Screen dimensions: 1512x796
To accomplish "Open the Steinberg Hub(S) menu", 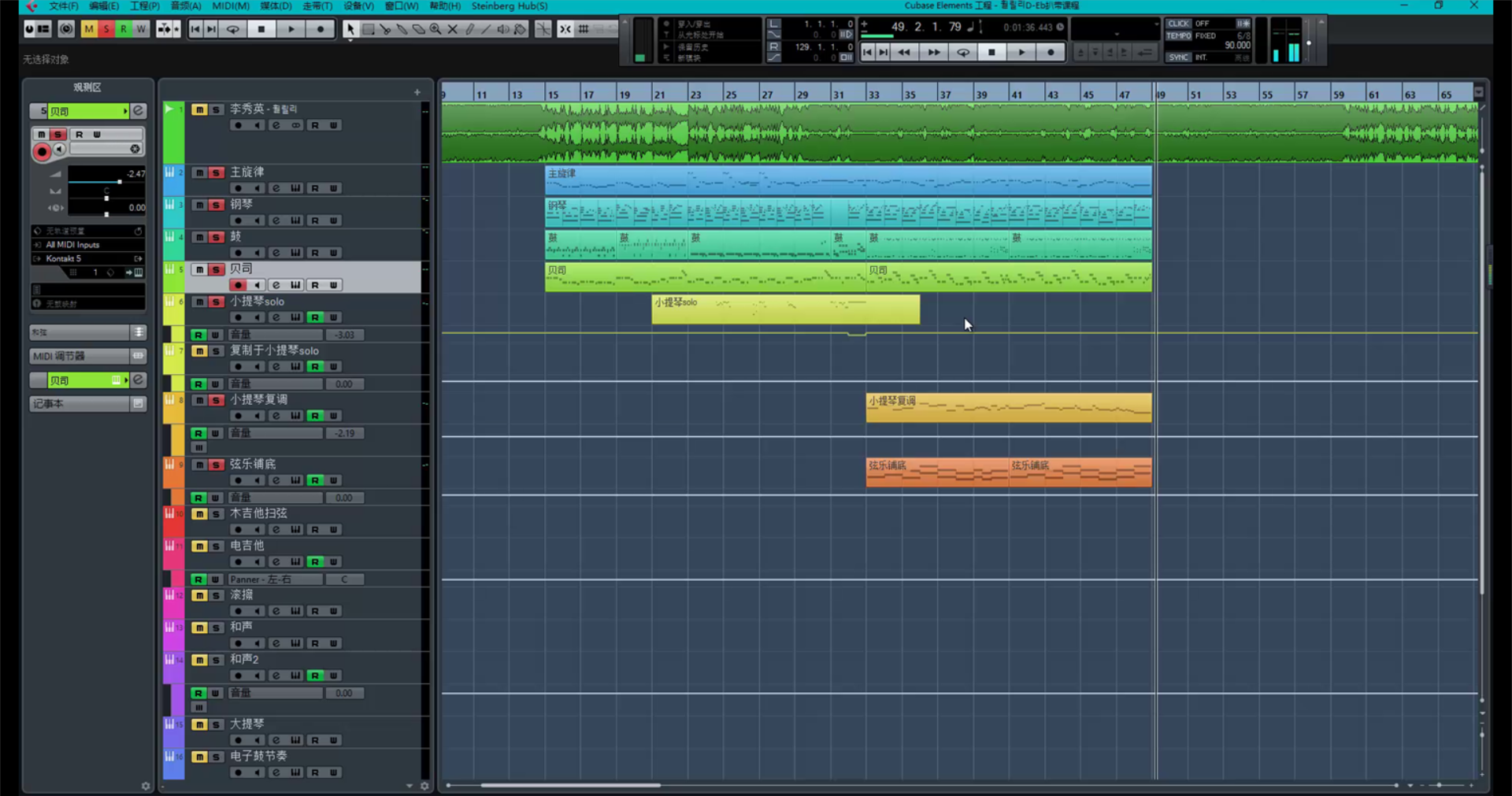I will [x=509, y=6].
